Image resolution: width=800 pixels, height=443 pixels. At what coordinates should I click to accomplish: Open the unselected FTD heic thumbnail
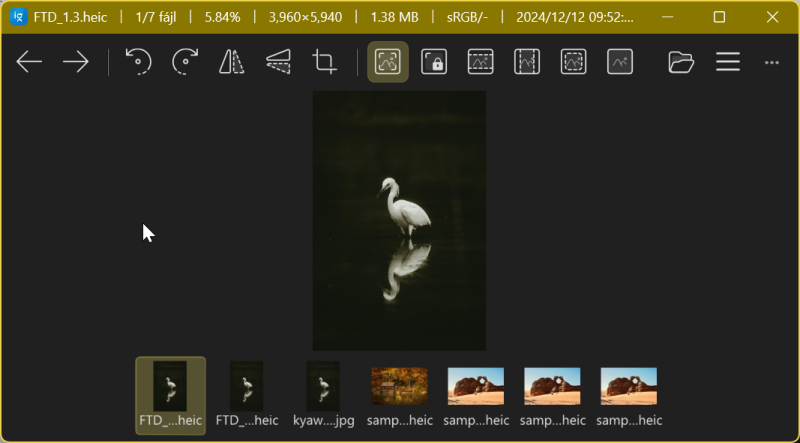click(247, 396)
